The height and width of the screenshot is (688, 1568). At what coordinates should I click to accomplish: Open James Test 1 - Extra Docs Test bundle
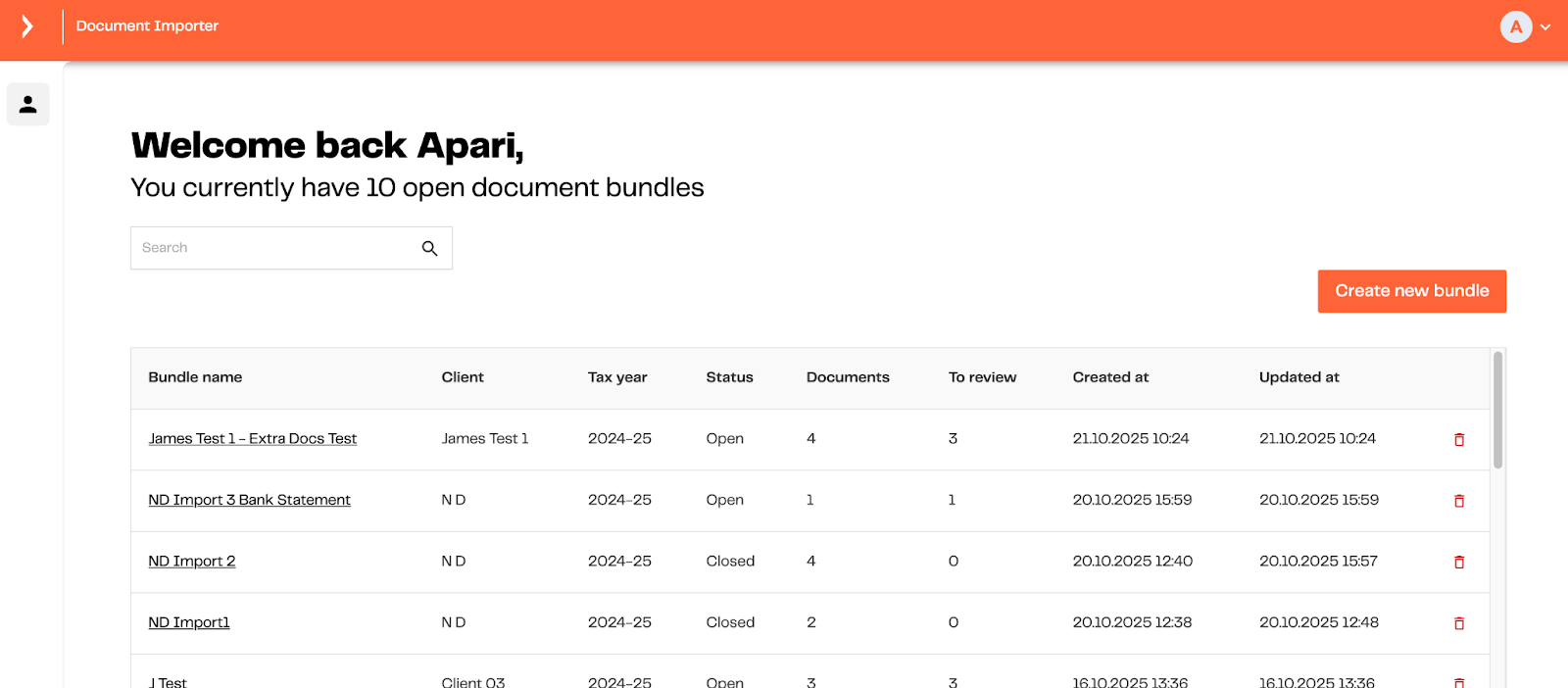tap(252, 439)
